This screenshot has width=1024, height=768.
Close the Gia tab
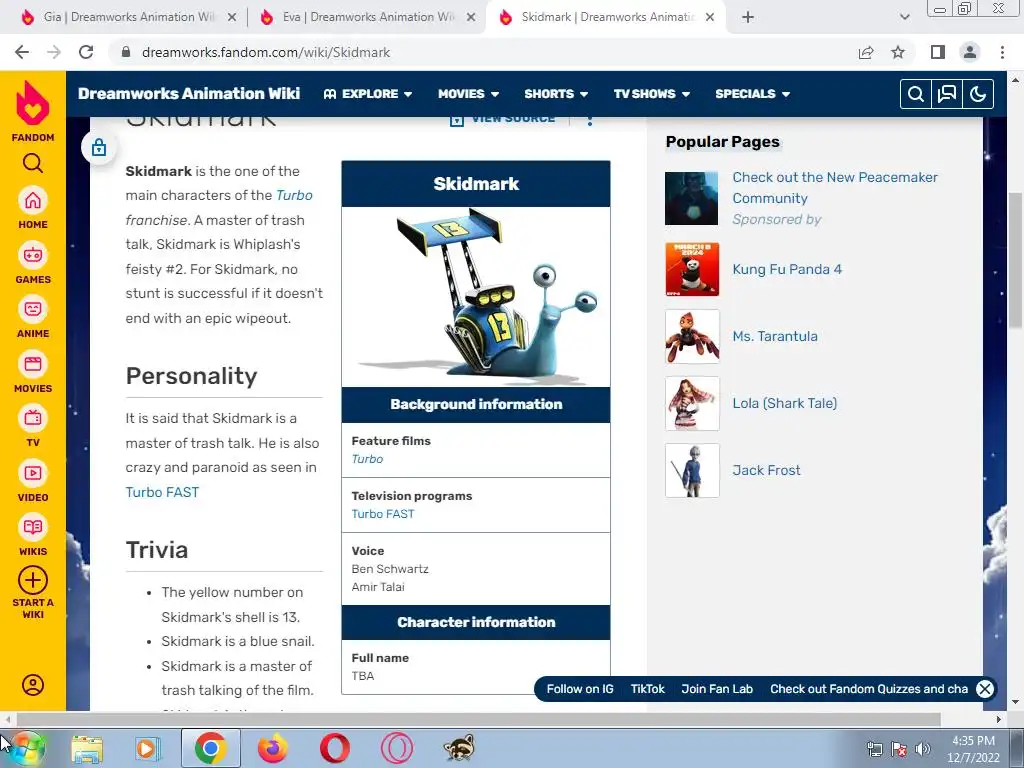coord(232,18)
